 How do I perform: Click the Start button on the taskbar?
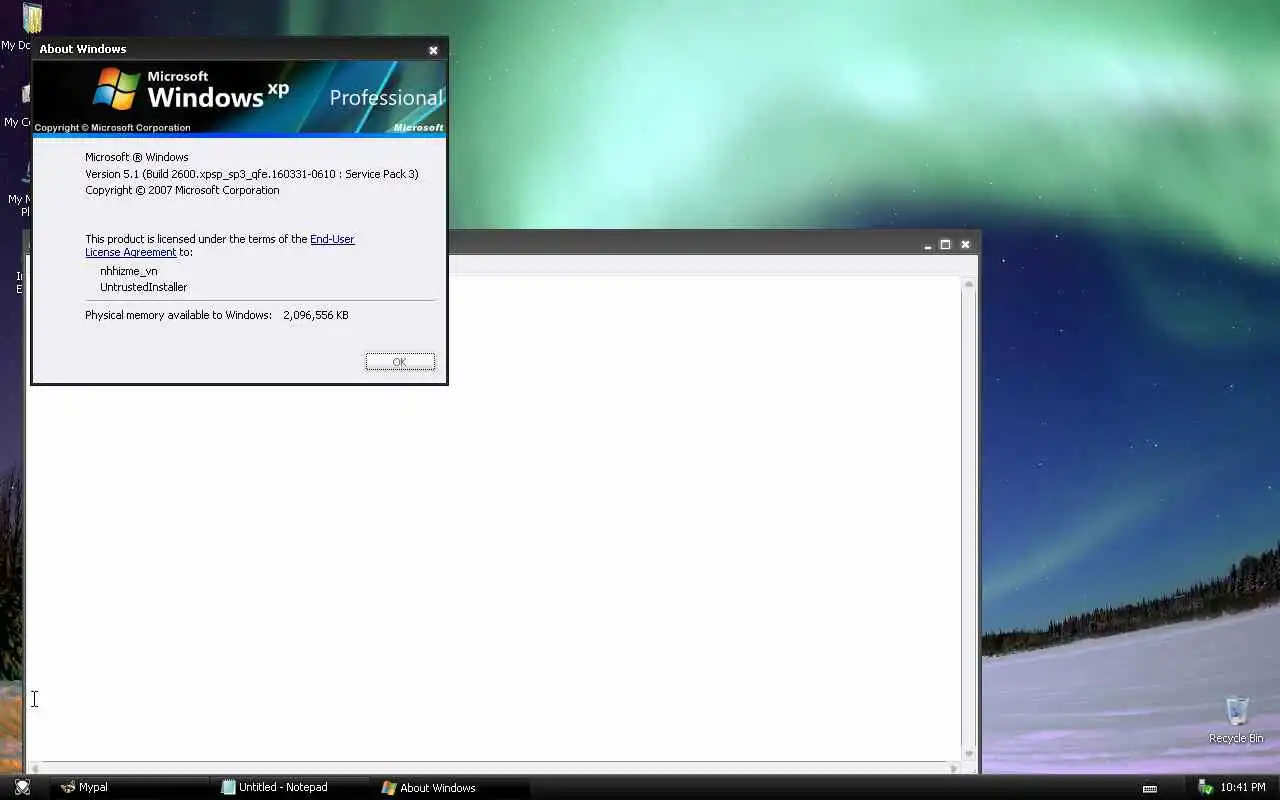point(22,787)
